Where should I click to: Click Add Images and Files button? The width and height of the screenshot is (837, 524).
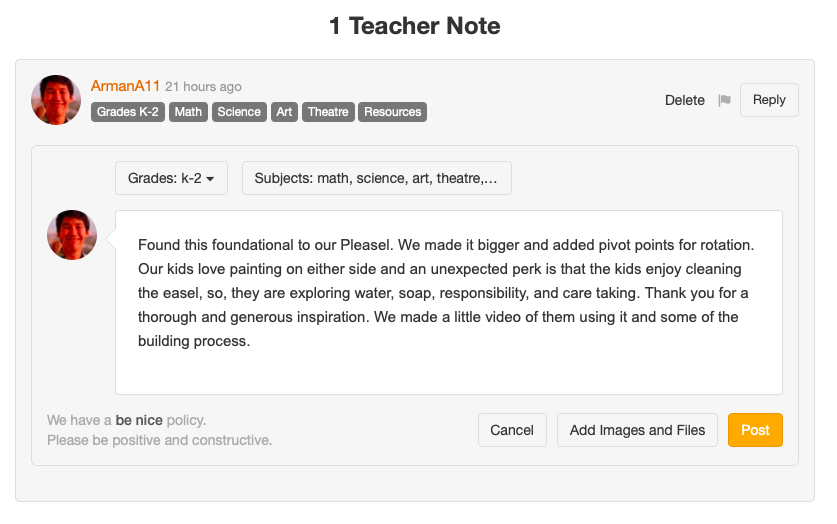[637, 430]
